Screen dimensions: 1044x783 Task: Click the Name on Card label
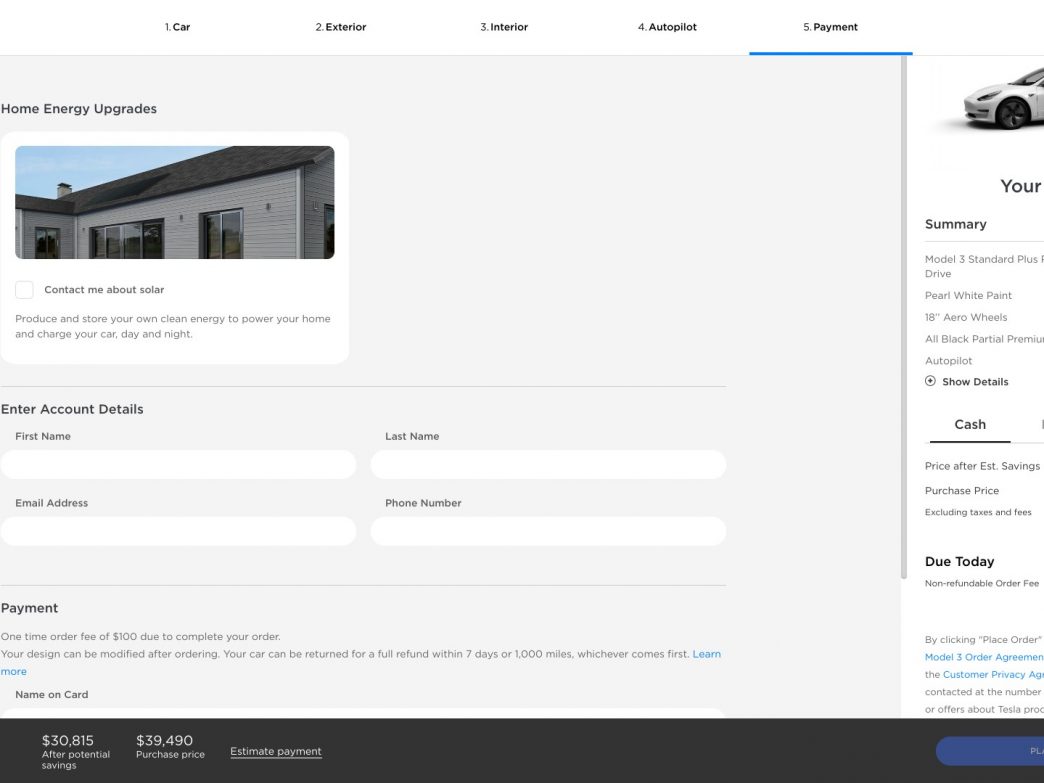(52, 694)
